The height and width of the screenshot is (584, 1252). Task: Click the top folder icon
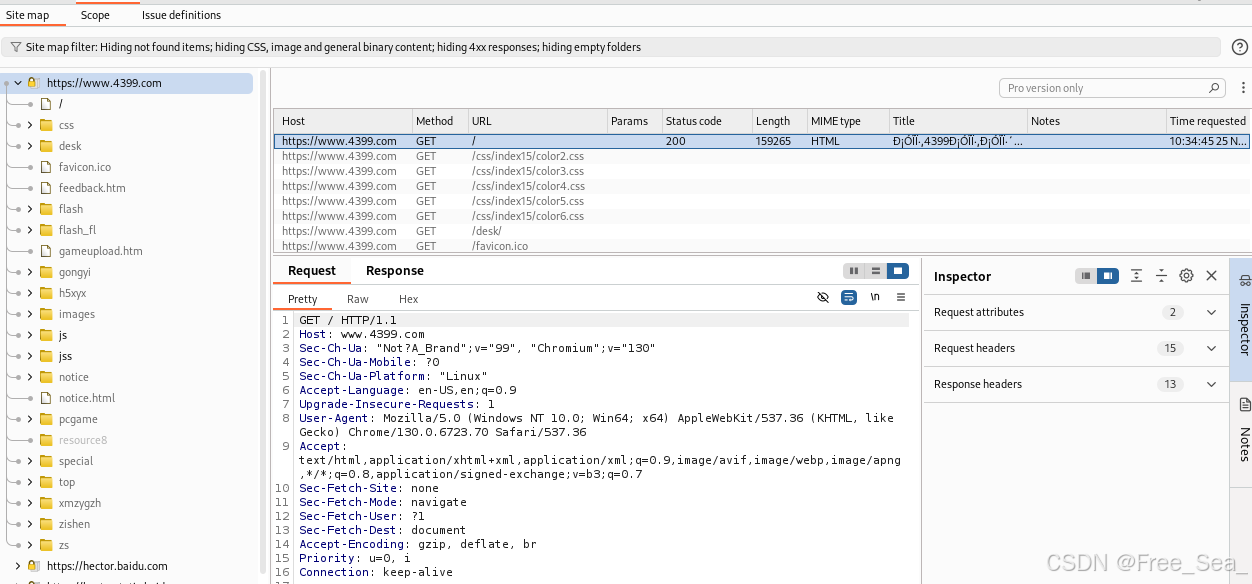pos(45,482)
